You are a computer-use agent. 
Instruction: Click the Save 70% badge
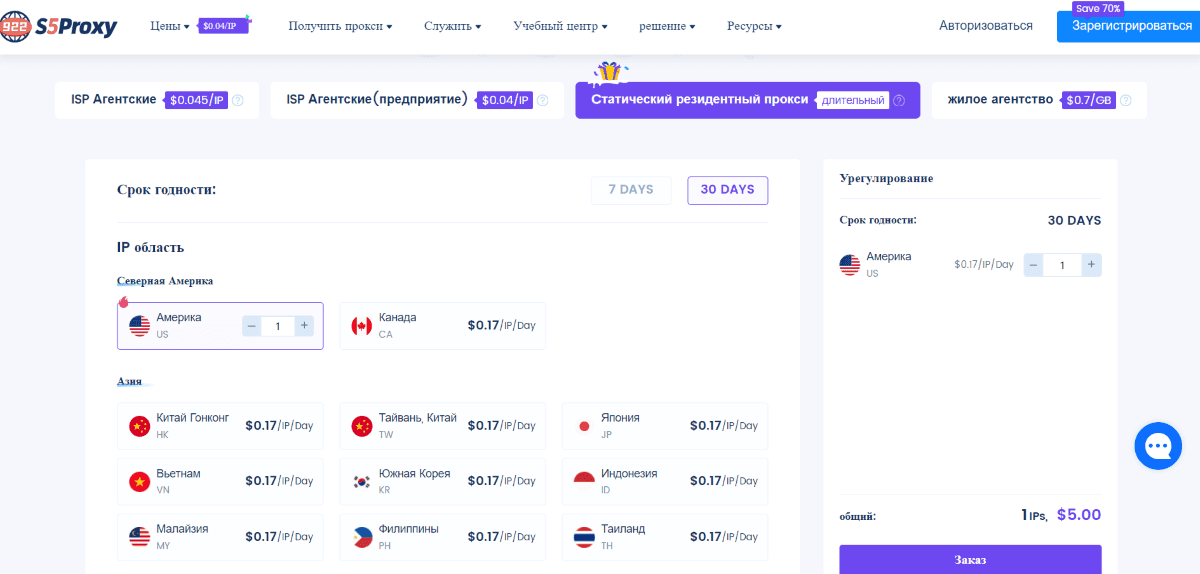pos(1098,7)
